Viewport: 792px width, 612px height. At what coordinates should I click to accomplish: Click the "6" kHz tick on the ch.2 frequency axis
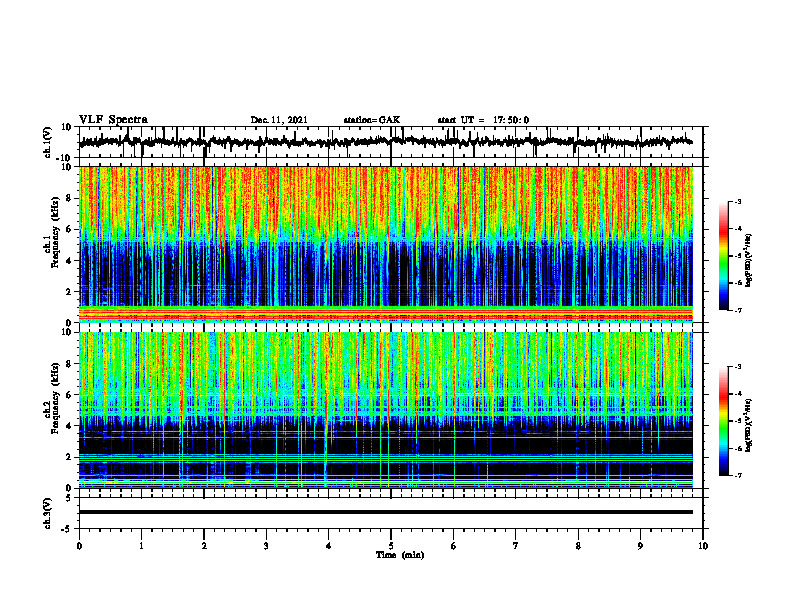(70, 395)
